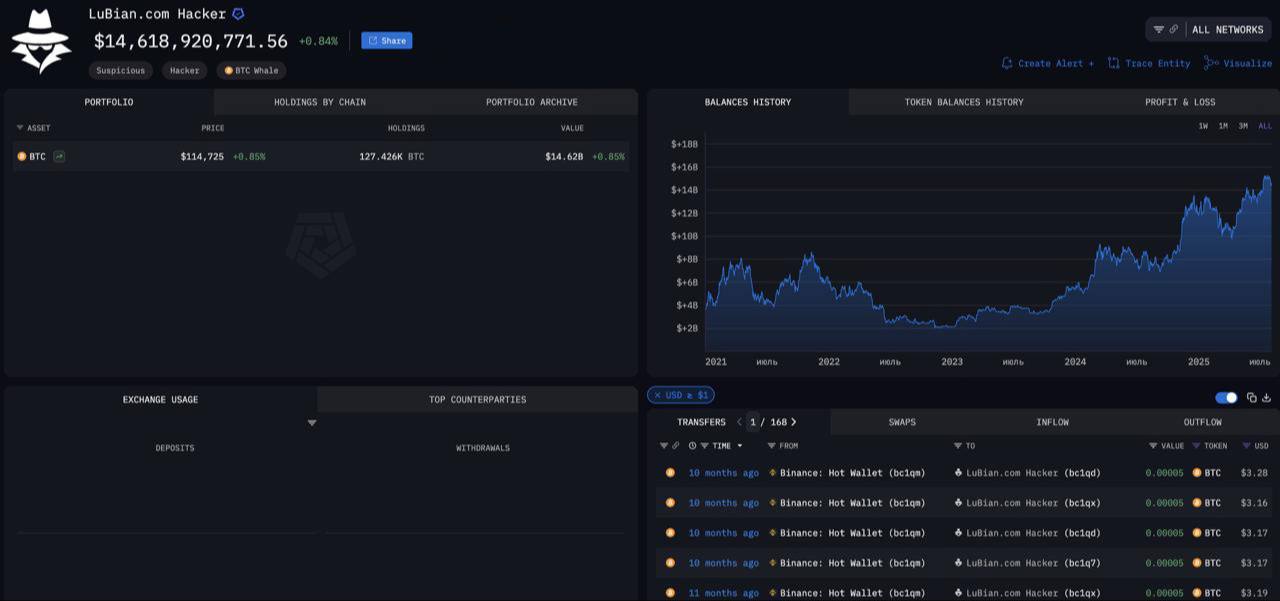Click the Hacker tag
Screen dimensions: 1280x601
click(184, 71)
